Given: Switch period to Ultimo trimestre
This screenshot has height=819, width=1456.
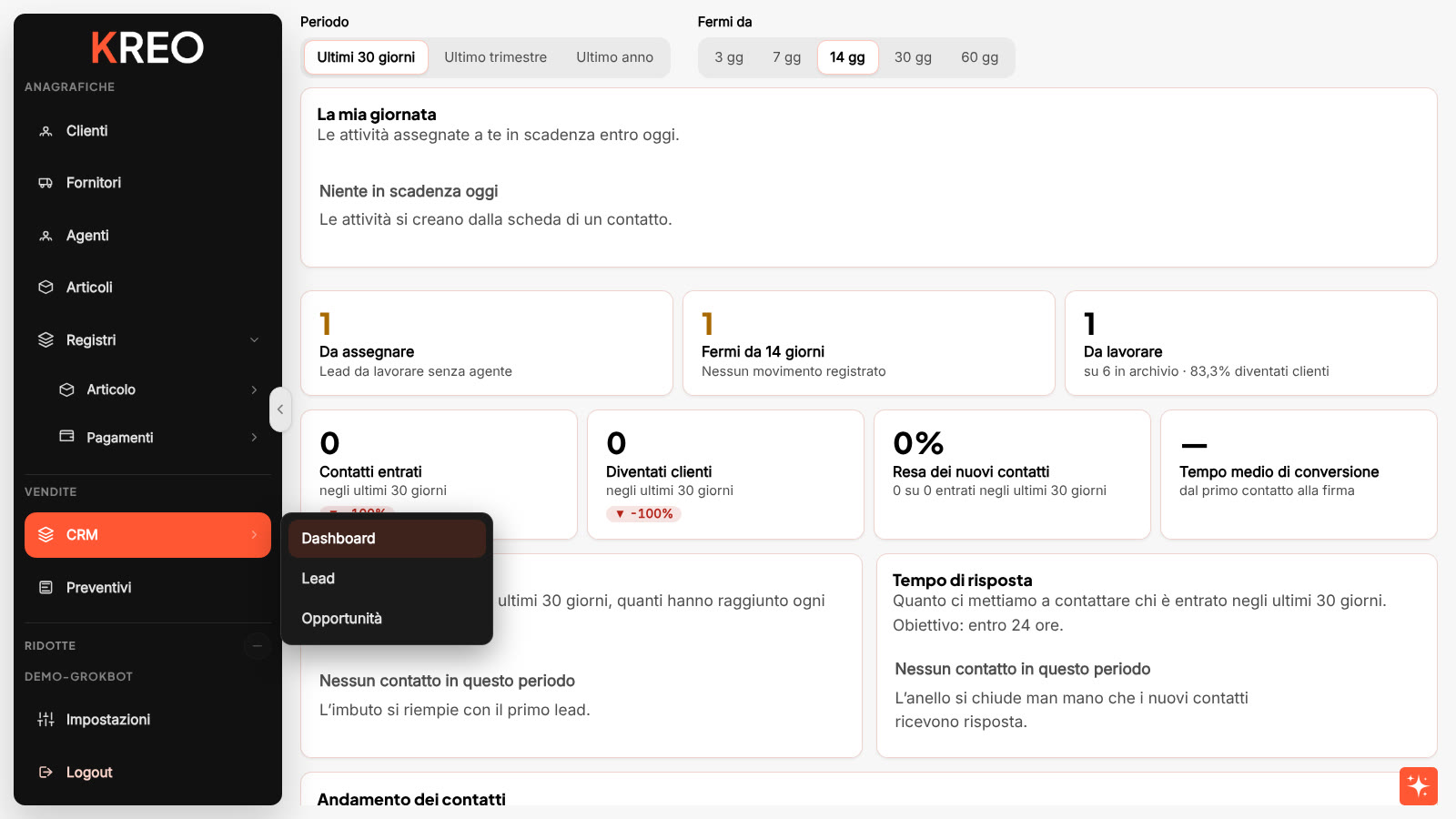Looking at the screenshot, I should (496, 57).
